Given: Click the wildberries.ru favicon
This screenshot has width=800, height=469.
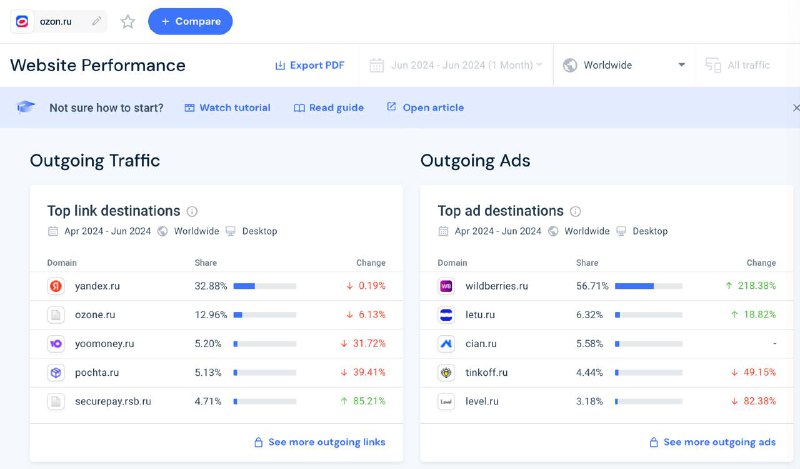Looking at the screenshot, I should (446, 286).
